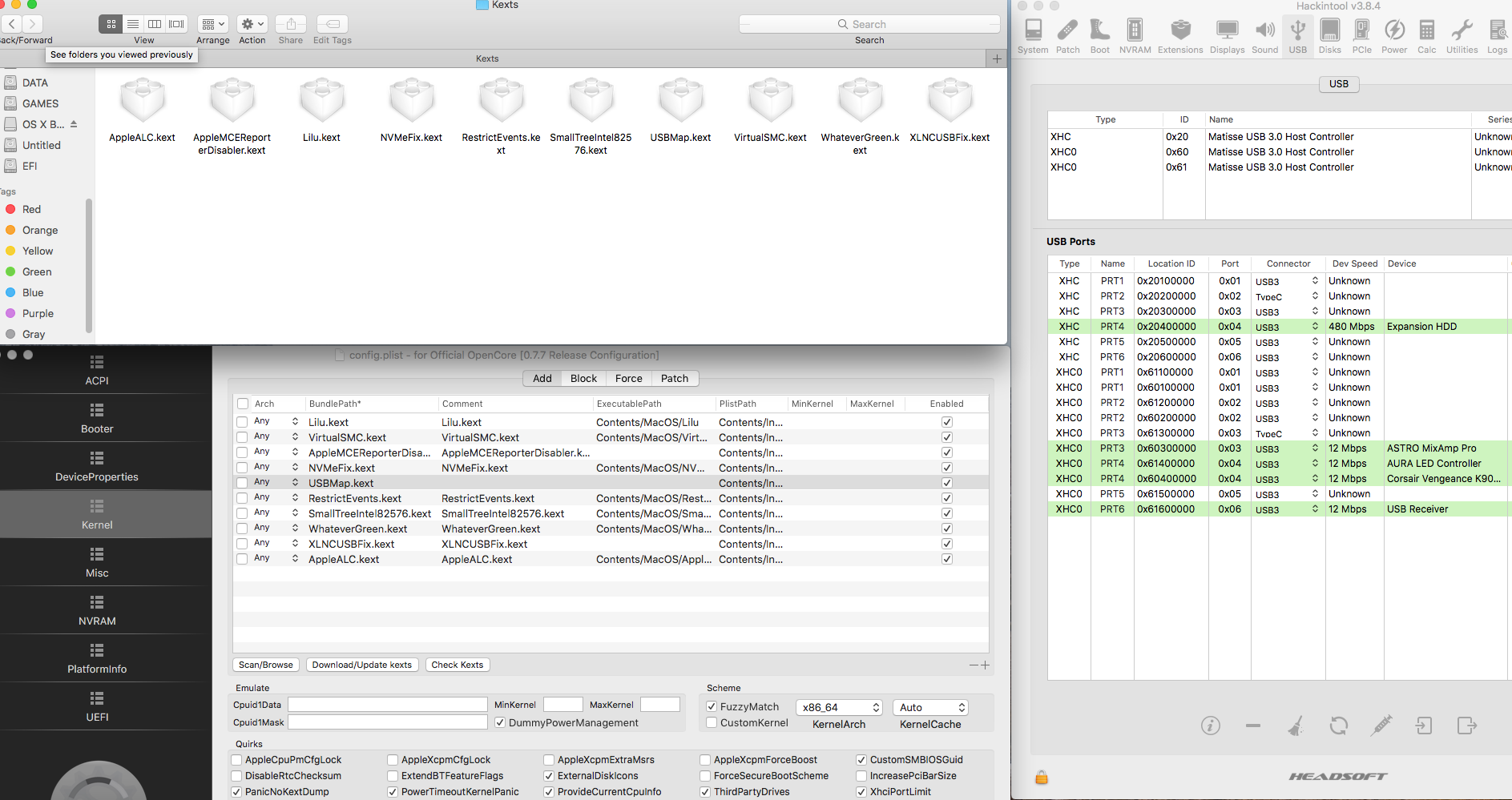
Task: Select the Disks icon in Hackintool
Action: coord(1329,36)
